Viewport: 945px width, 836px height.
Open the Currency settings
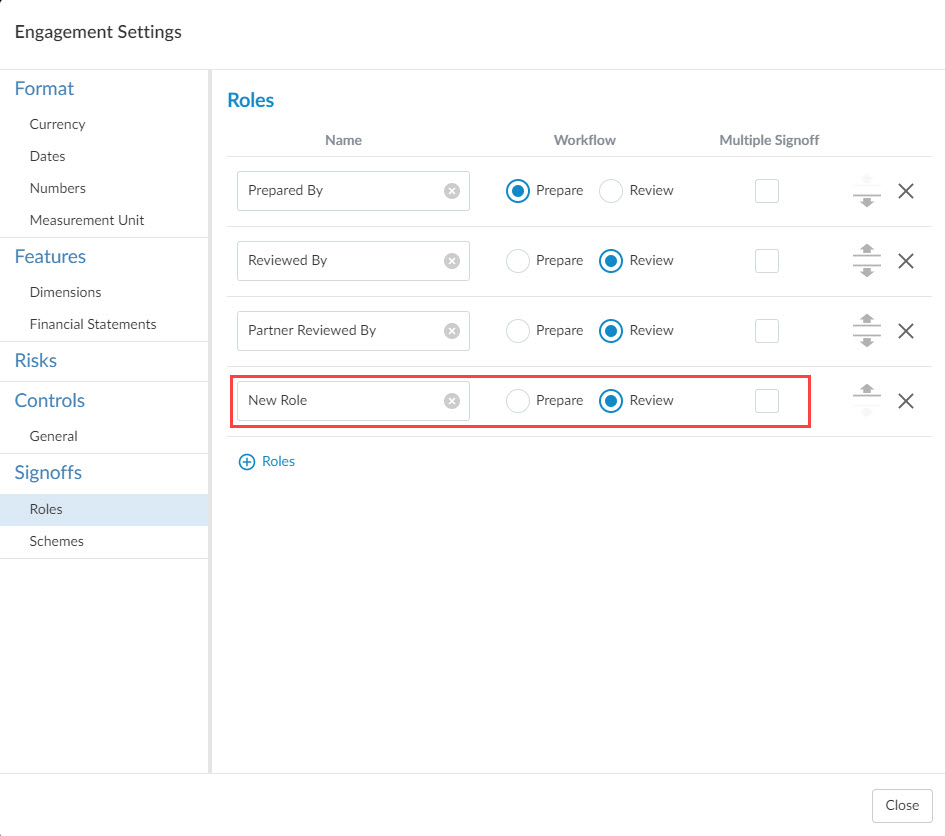click(57, 124)
